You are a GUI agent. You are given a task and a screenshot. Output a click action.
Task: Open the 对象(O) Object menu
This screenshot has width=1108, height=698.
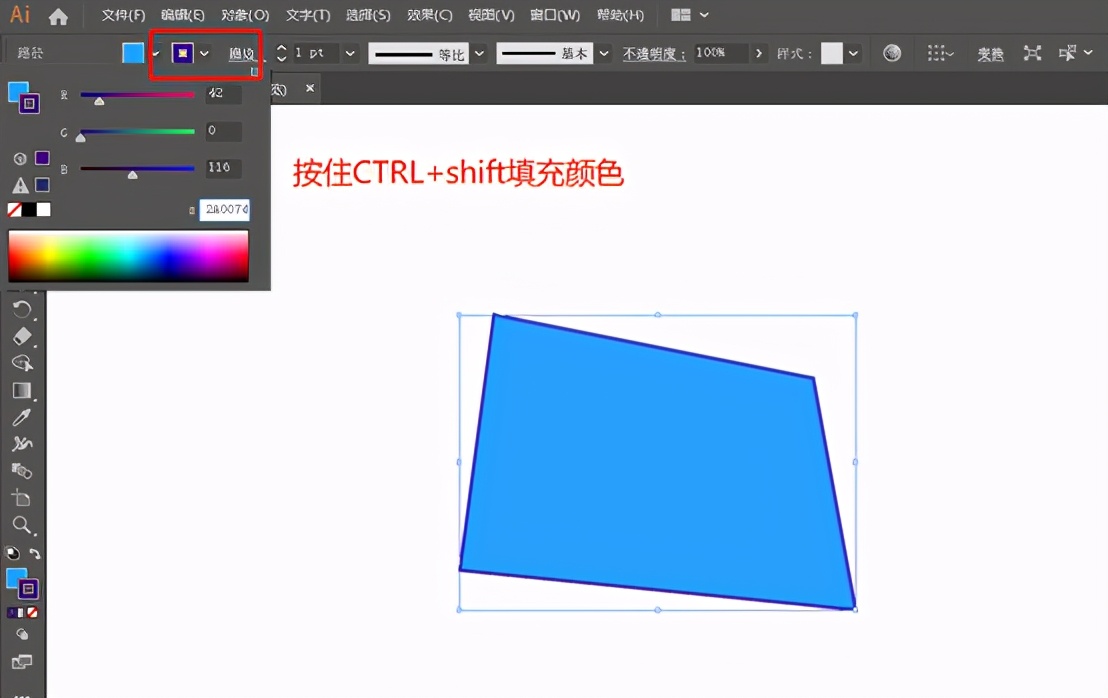coord(244,15)
